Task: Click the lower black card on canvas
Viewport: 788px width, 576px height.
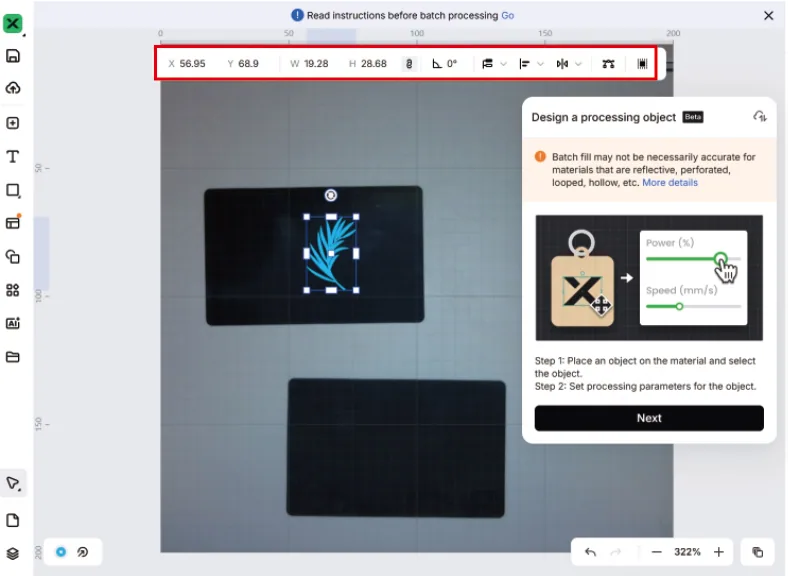Action: point(396,448)
